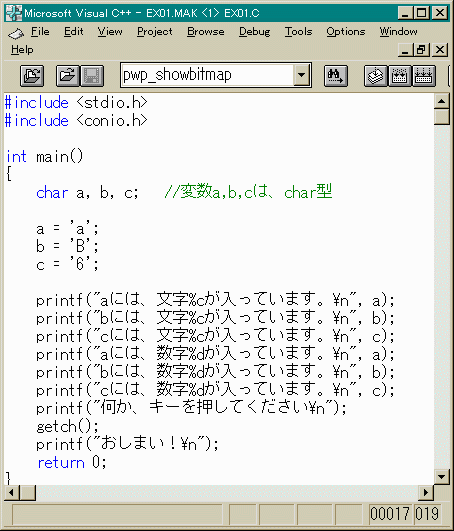Click the Find binoculars icon
The image size is (454, 531).
click(336, 75)
